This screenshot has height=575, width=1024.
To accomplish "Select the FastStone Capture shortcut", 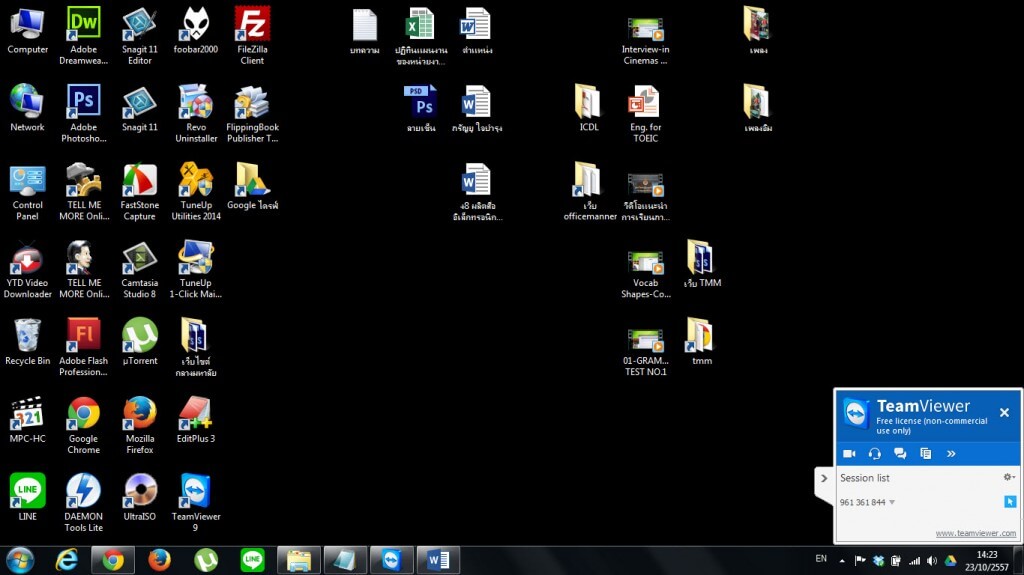I will (x=140, y=191).
